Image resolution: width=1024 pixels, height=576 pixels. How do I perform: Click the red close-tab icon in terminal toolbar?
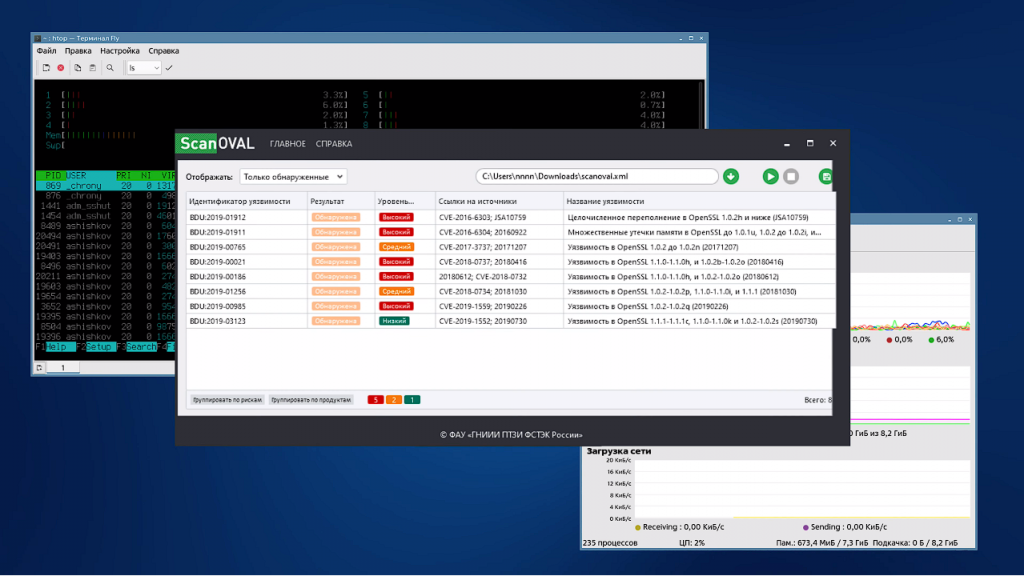(x=61, y=67)
